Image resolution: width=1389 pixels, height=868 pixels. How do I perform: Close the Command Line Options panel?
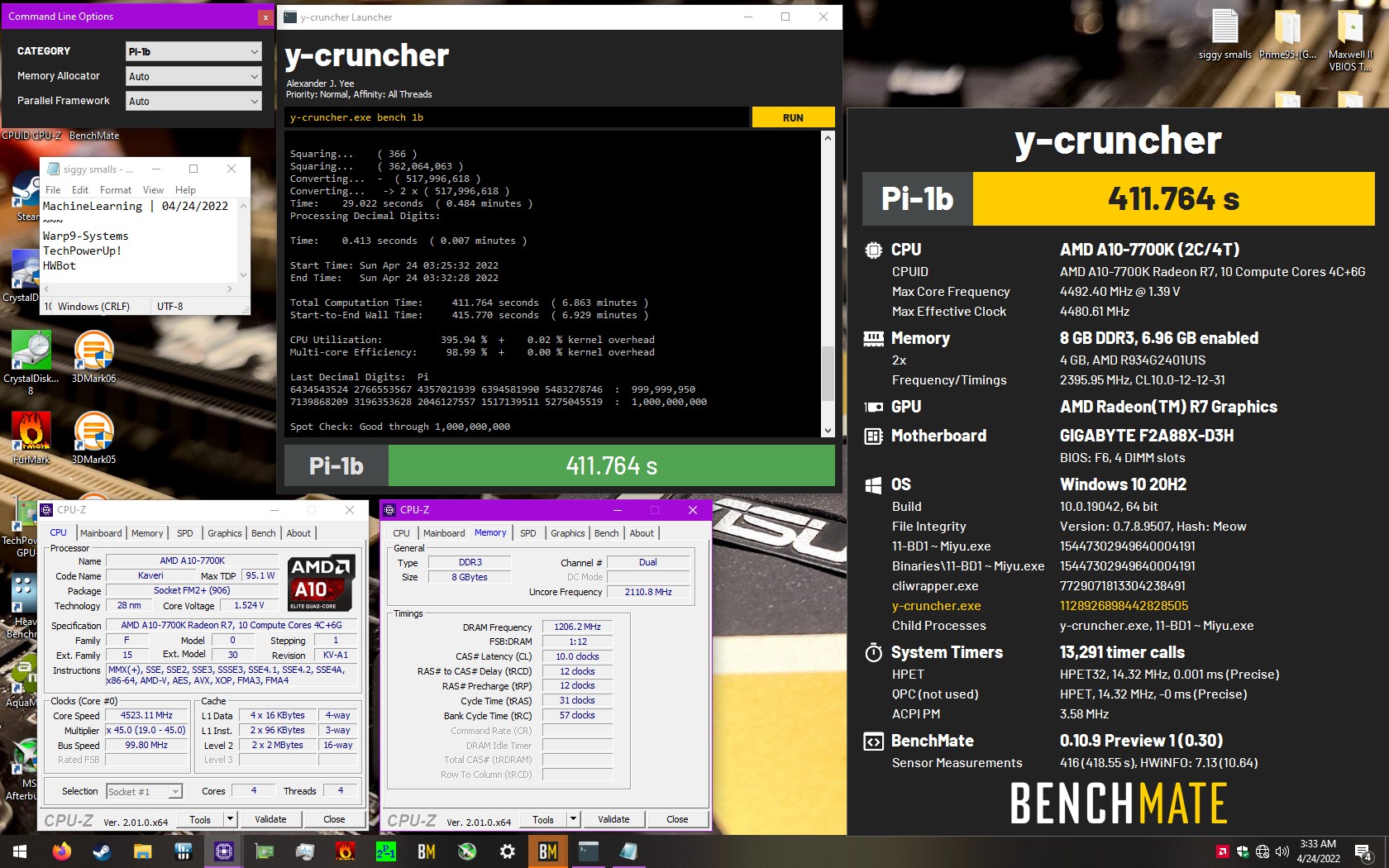(265, 17)
